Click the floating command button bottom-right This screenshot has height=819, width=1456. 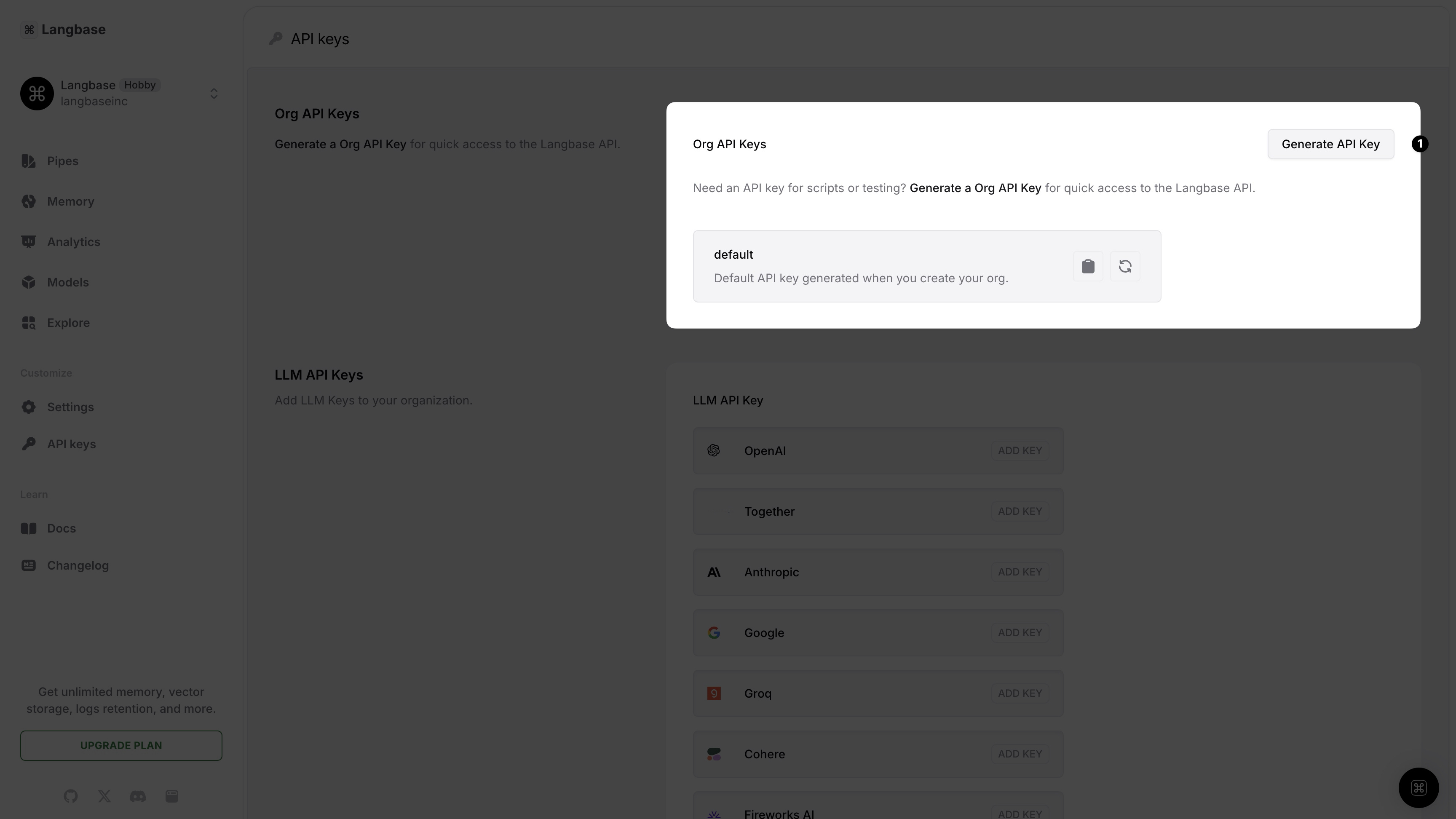pos(1418,787)
